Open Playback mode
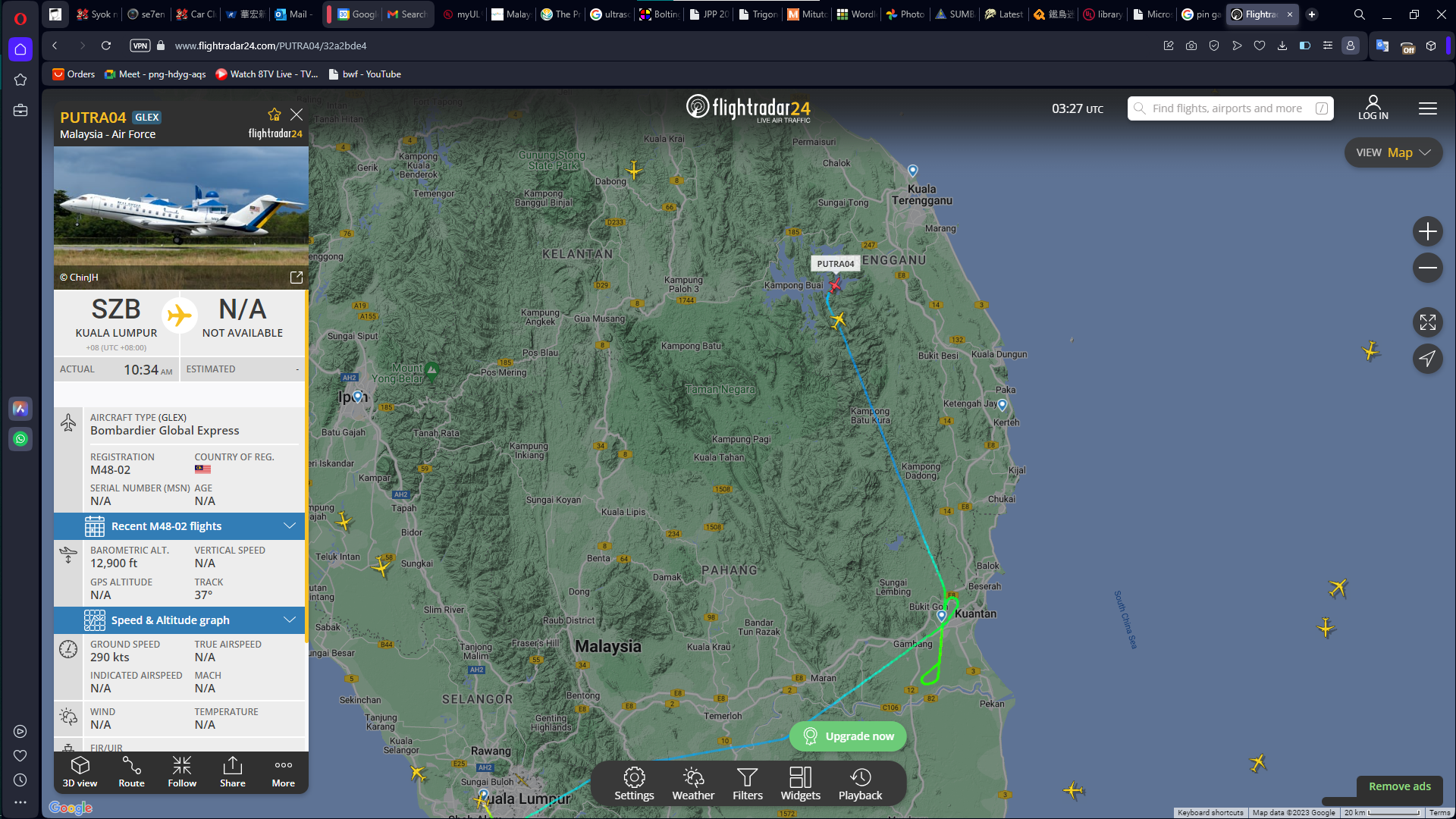The image size is (1456, 819). (x=860, y=783)
